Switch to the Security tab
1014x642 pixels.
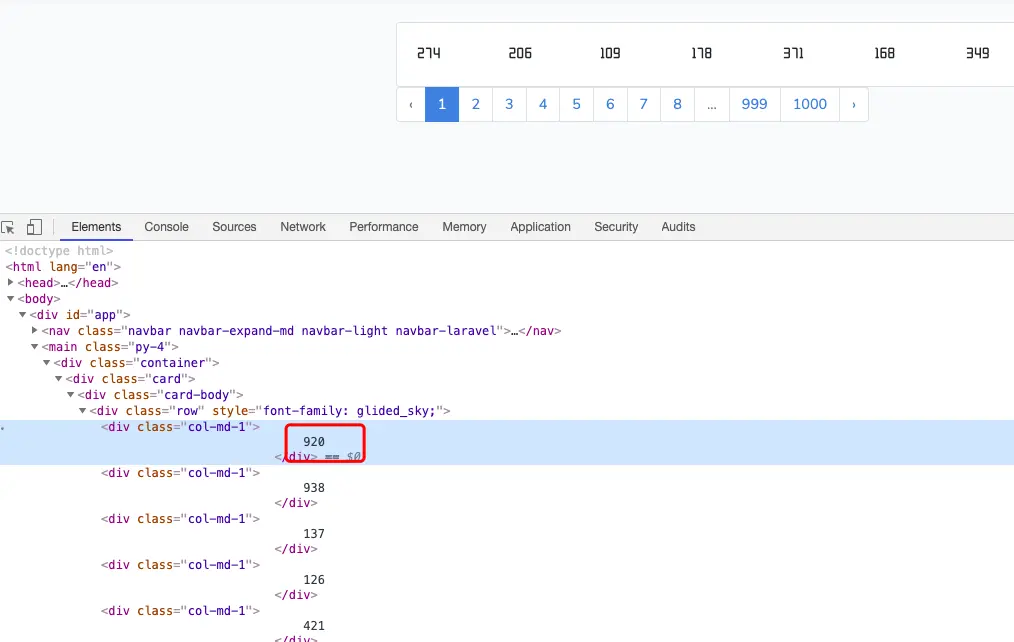(x=616, y=227)
